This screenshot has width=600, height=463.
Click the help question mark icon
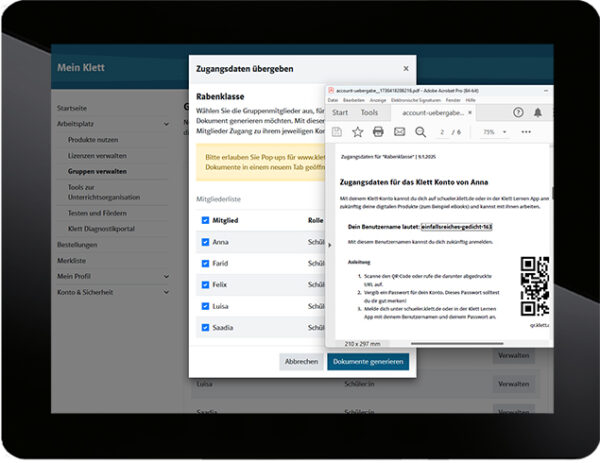click(518, 112)
